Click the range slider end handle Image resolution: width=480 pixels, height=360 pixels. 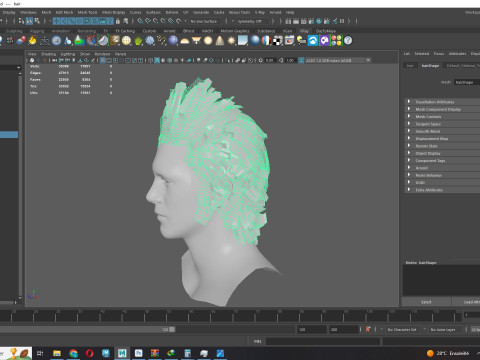click(172, 329)
